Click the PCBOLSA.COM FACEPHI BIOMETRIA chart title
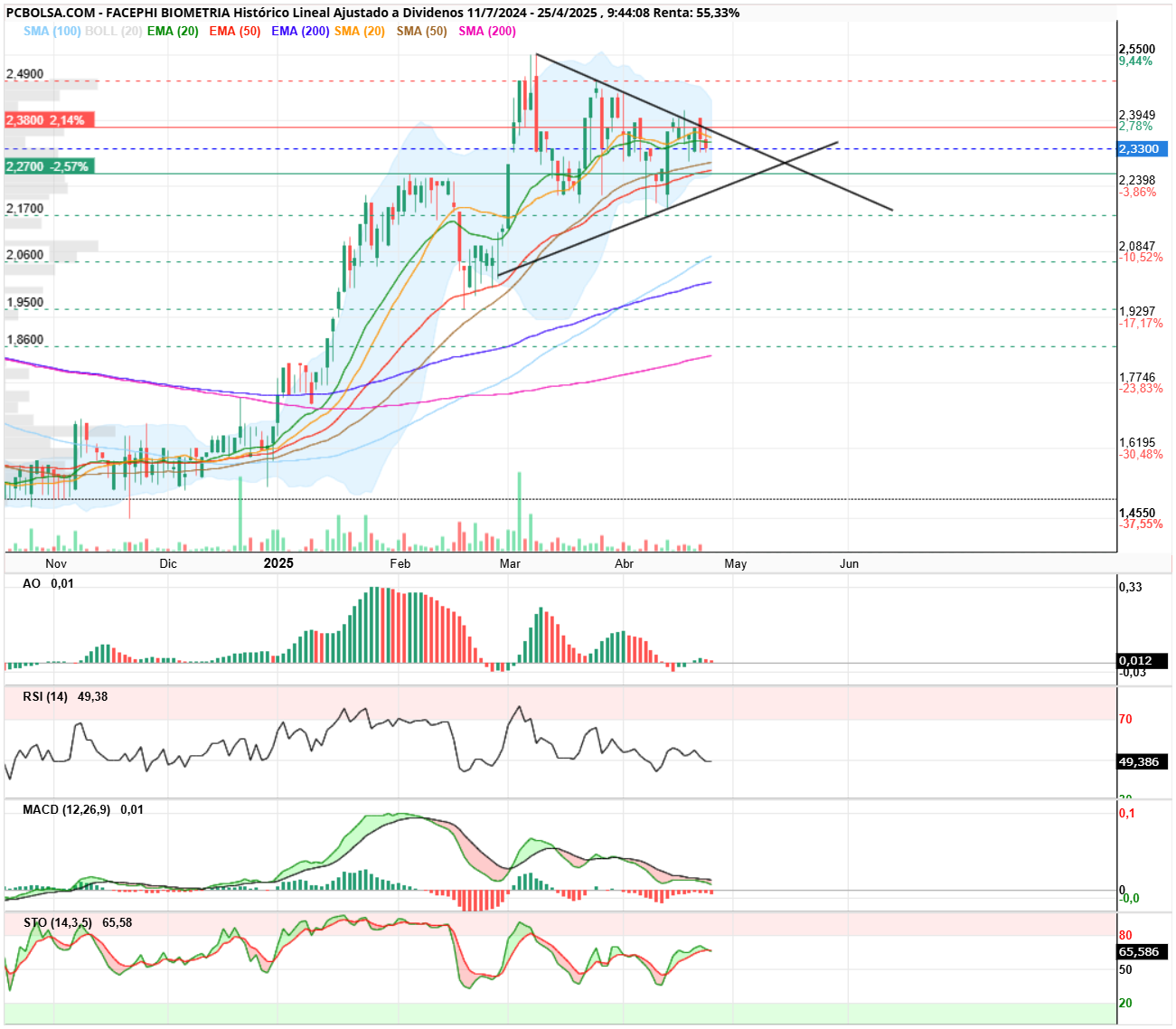The image size is (1176, 1029). point(372,13)
